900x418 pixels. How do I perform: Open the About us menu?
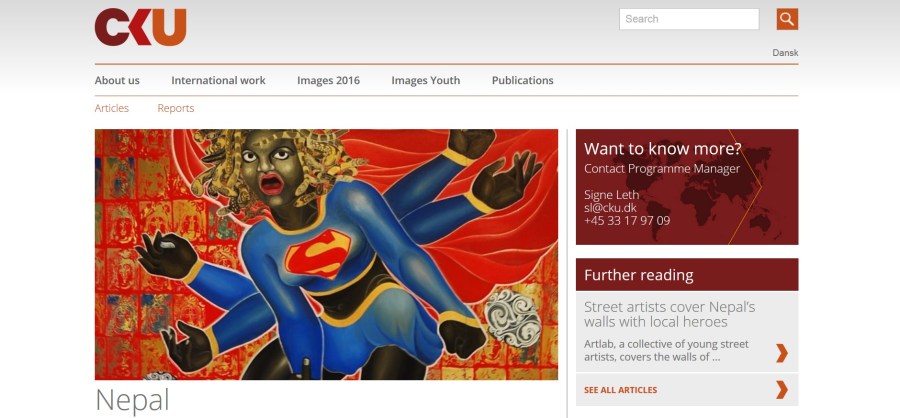point(117,80)
